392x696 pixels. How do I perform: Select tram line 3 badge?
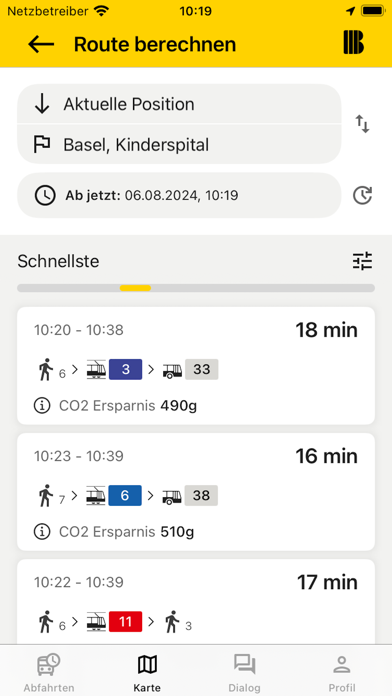point(125,369)
